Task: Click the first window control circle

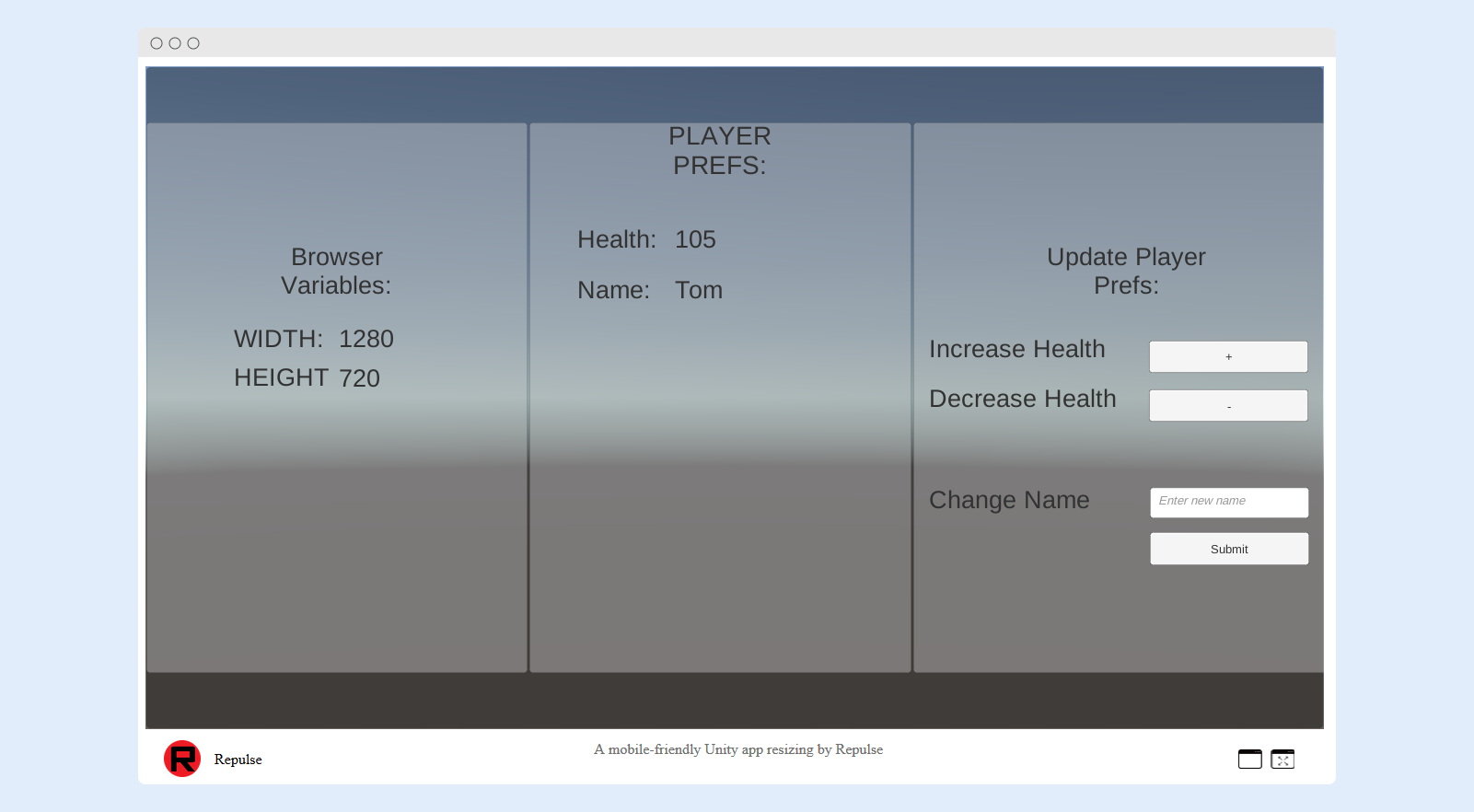Action: tap(157, 43)
